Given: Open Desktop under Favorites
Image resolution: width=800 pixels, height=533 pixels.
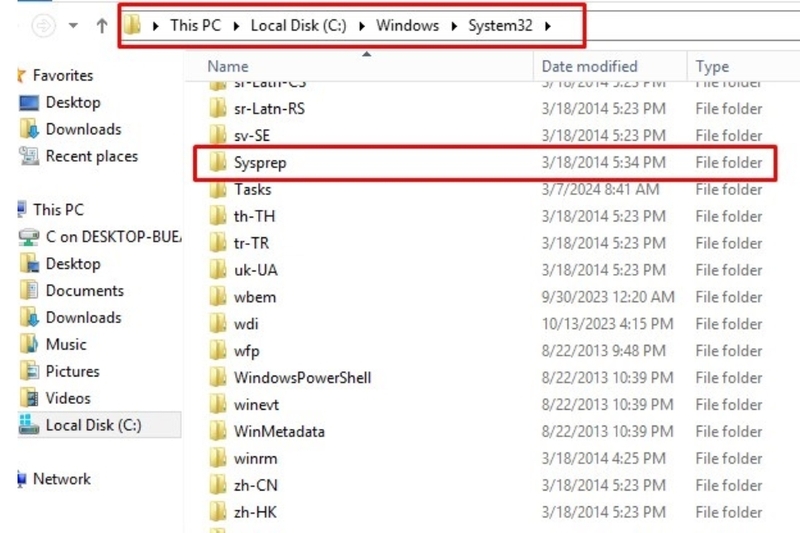Looking at the screenshot, I should [x=73, y=103].
